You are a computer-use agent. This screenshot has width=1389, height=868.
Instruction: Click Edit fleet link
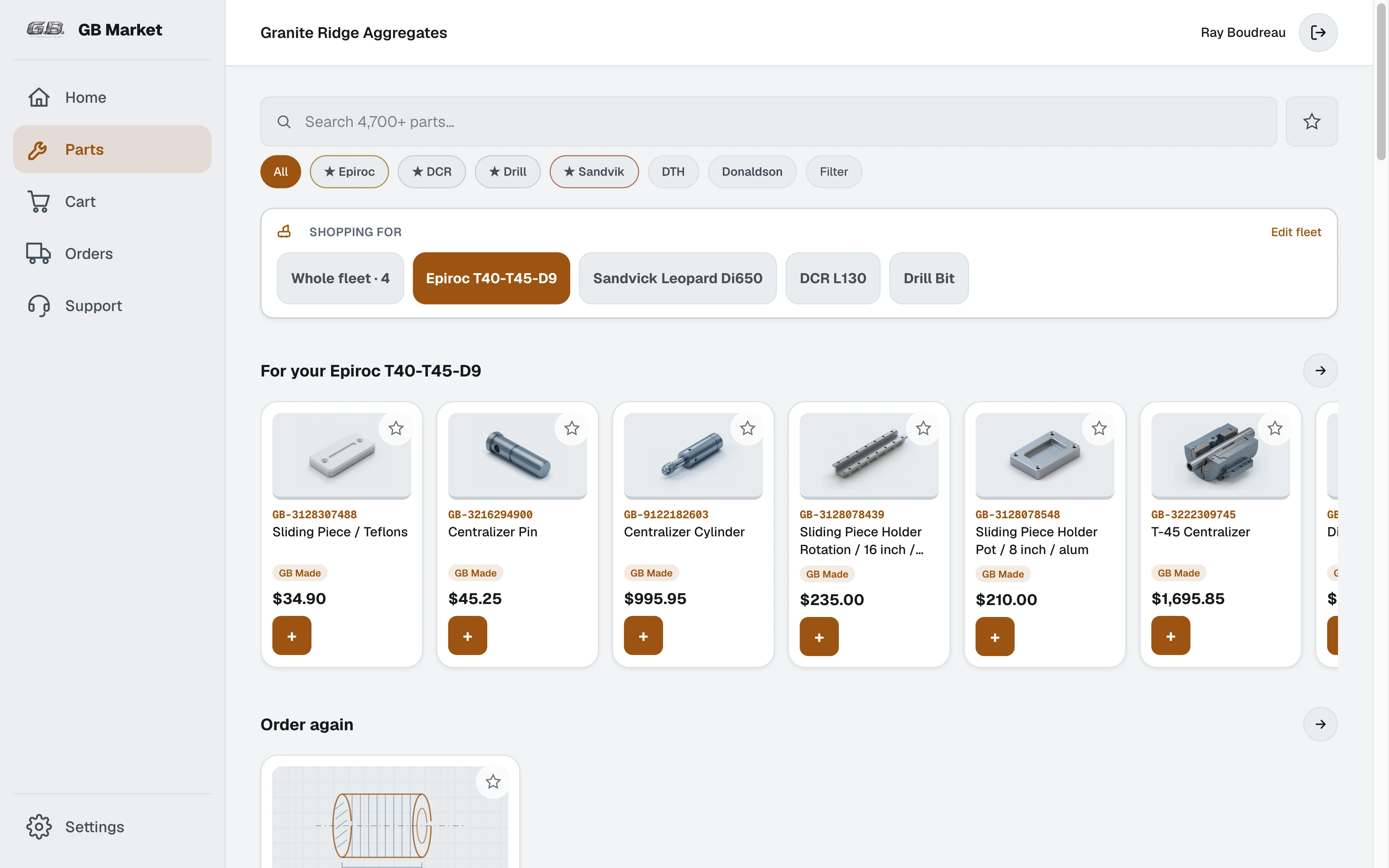click(x=1296, y=232)
